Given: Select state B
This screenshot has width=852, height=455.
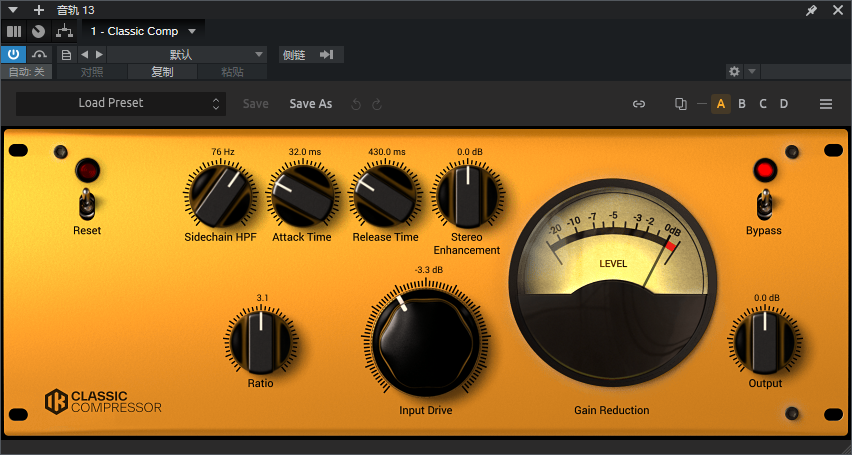Looking at the screenshot, I should (742, 104).
